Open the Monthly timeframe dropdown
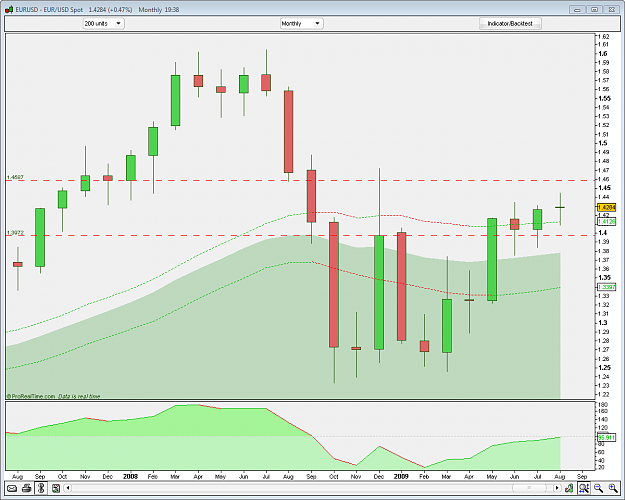Screen dimensions: 625x500 pyautogui.click(x=301, y=24)
